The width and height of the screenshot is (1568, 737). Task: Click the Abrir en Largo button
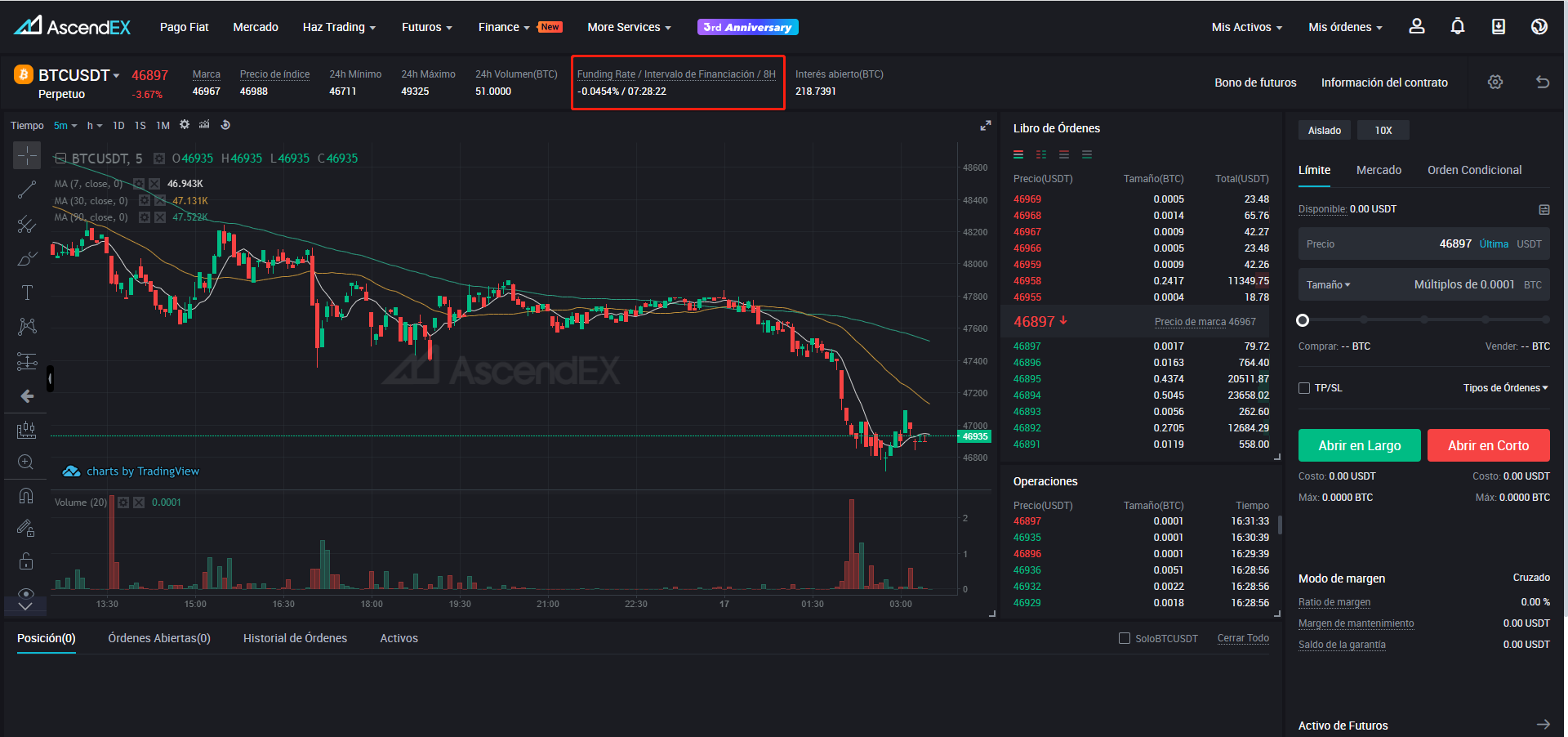point(1360,445)
